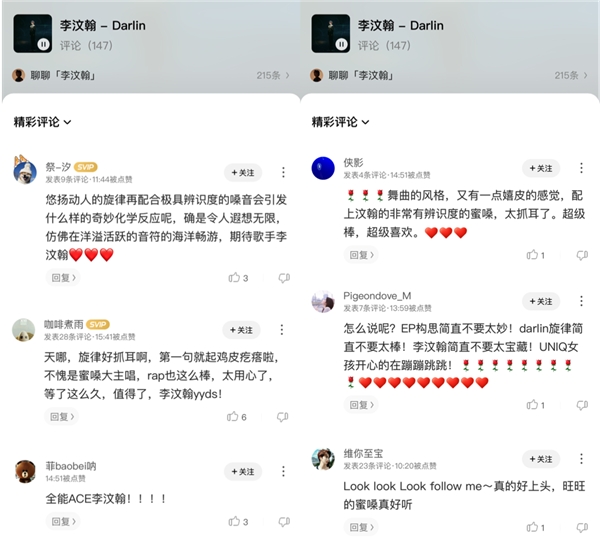600x555 pixels.
Task: Follow user 维你至宝
Action: [x=541, y=459]
